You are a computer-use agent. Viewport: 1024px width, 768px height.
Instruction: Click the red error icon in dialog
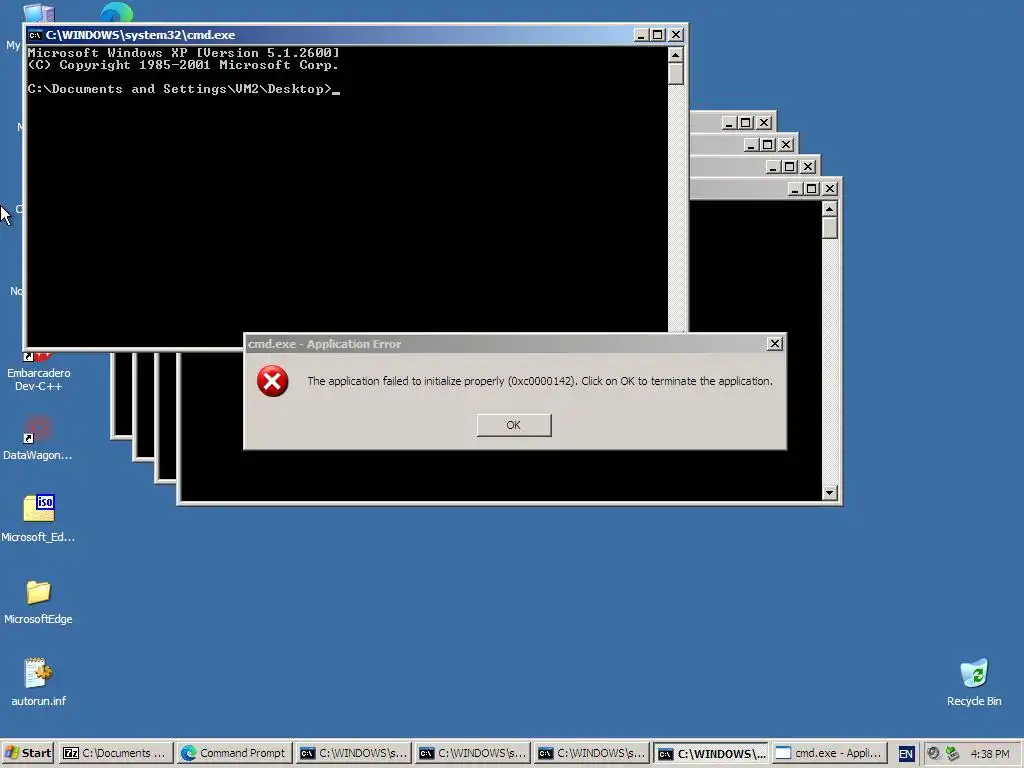click(272, 381)
